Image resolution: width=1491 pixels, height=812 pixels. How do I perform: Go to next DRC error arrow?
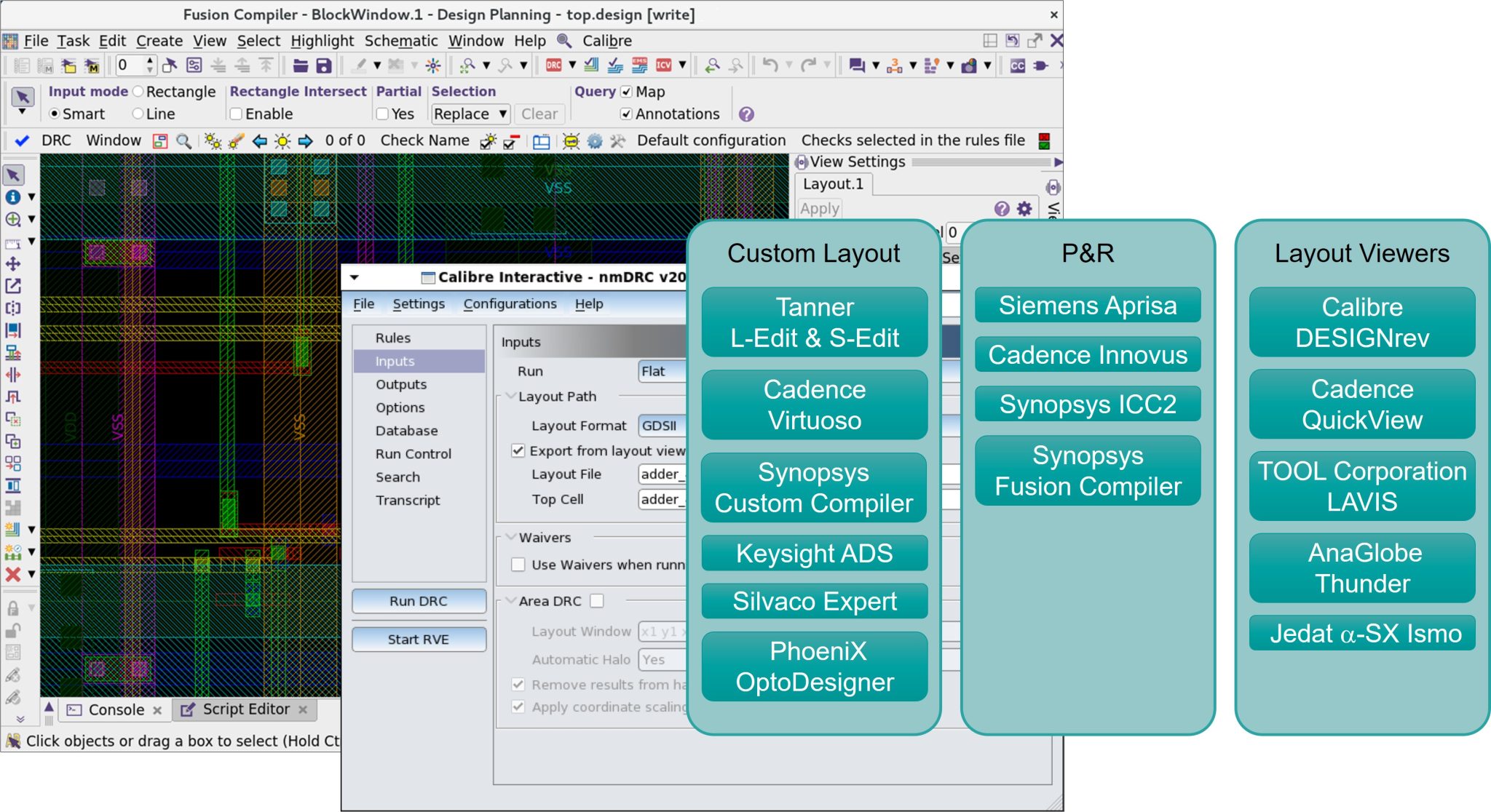tap(306, 141)
